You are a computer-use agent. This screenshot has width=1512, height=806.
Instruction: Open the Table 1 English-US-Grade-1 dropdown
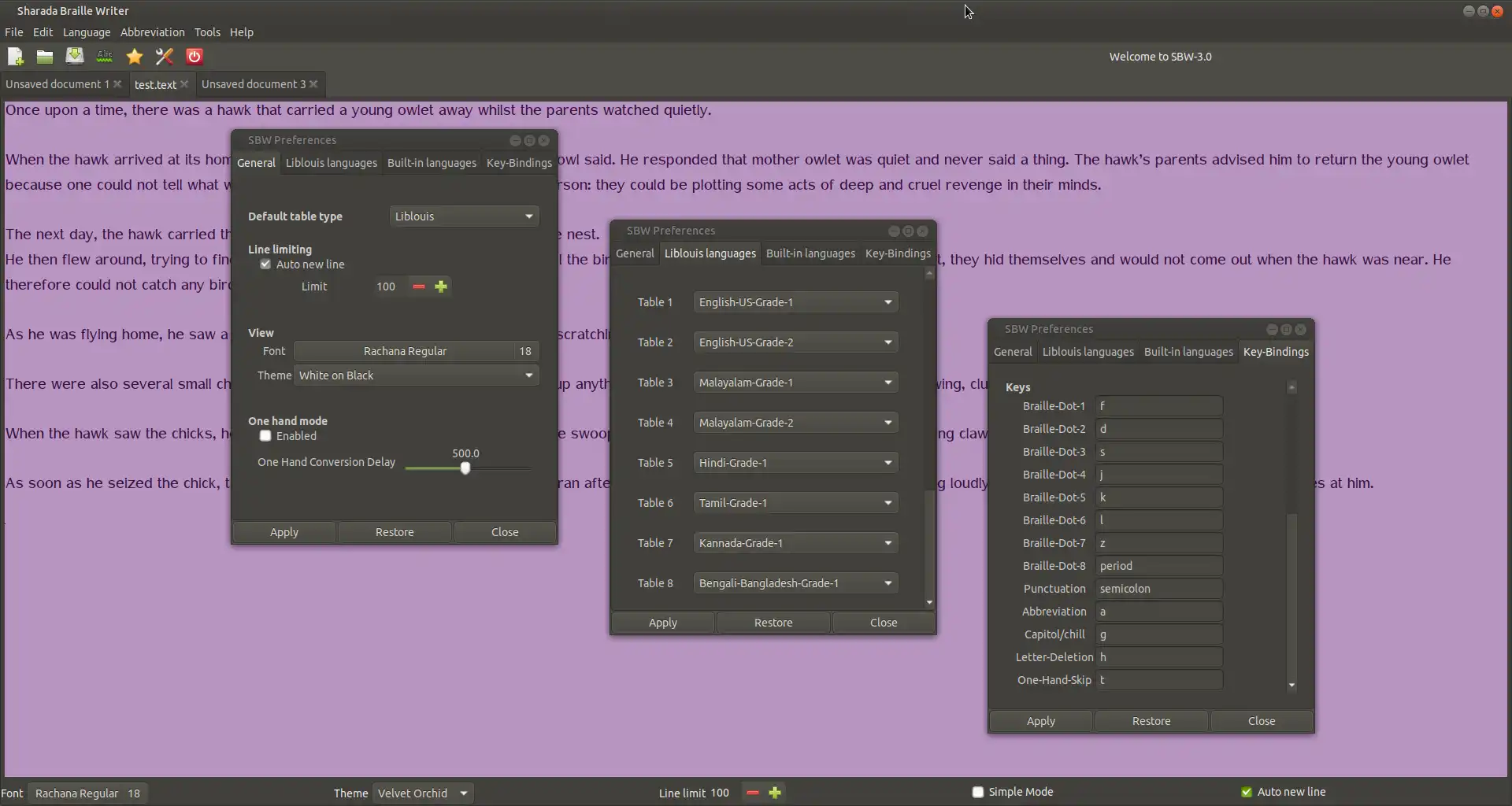click(795, 302)
